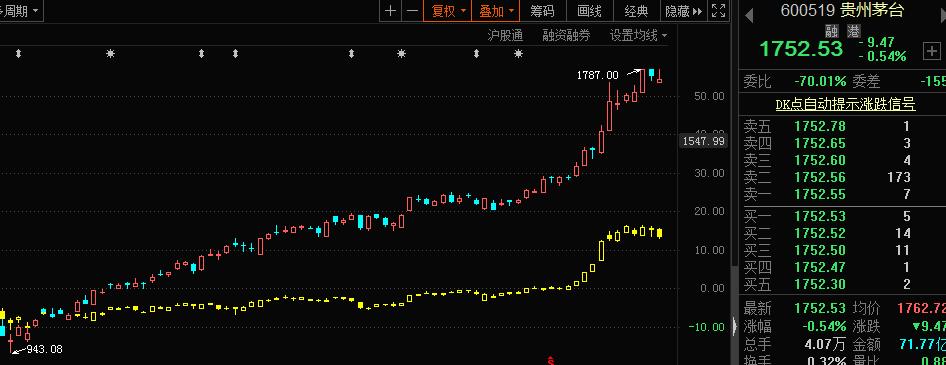The height and width of the screenshot is (365, 946).
Task: Open the 叠加 overlay dropdown
Action: (x=495, y=11)
